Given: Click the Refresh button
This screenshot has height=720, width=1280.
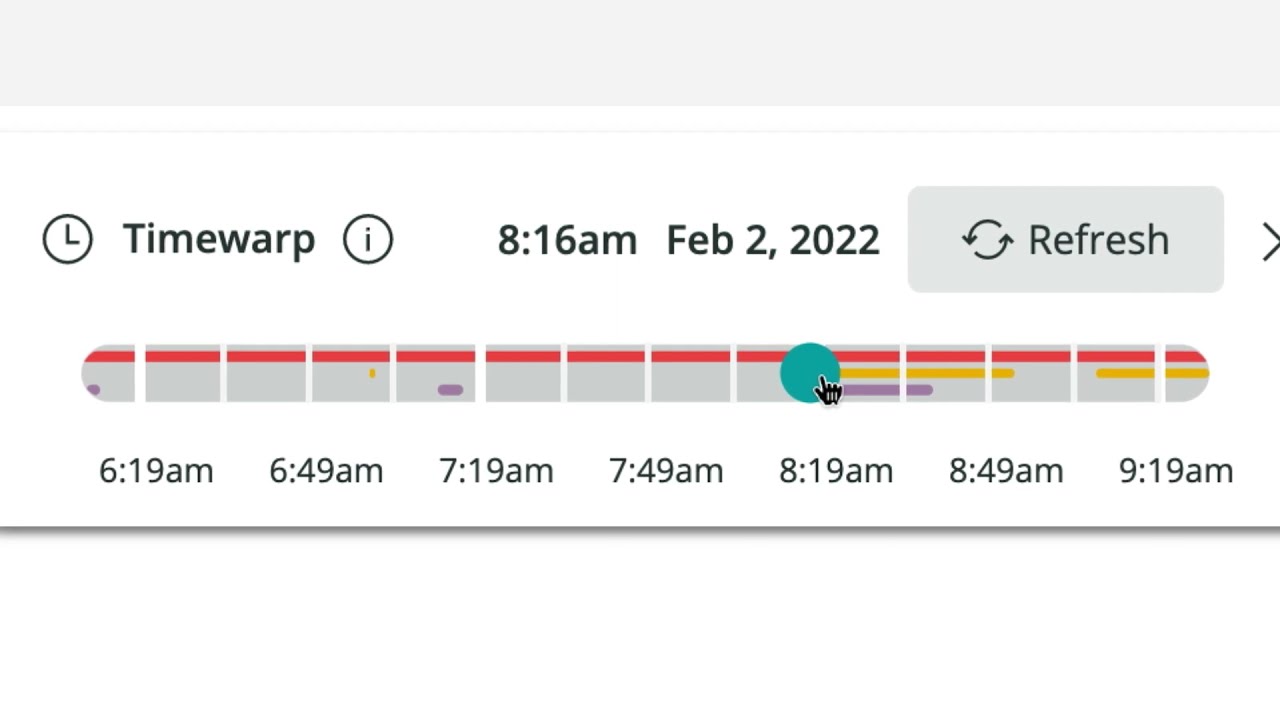Looking at the screenshot, I should (1065, 240).
